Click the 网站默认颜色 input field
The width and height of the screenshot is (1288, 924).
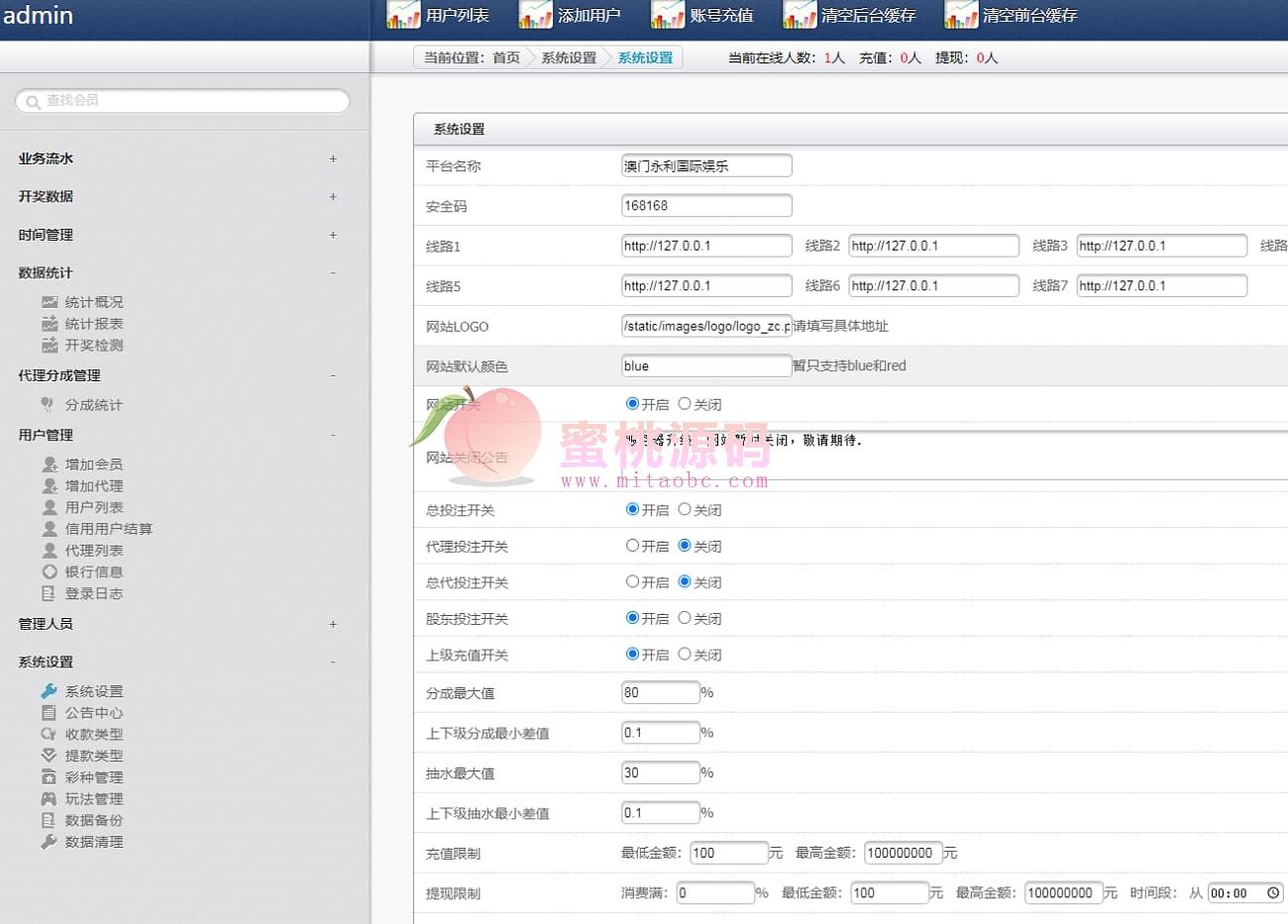click(705, 366)
